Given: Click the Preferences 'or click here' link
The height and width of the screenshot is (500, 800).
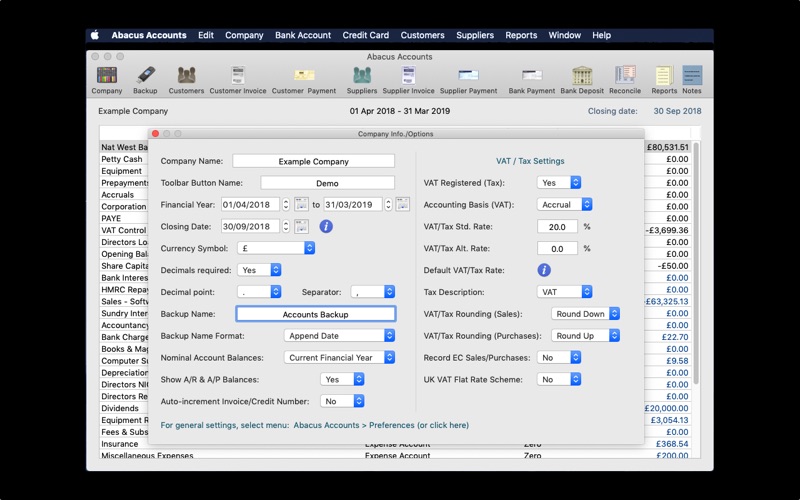Looking at the screenshot, I should [443, 425].
